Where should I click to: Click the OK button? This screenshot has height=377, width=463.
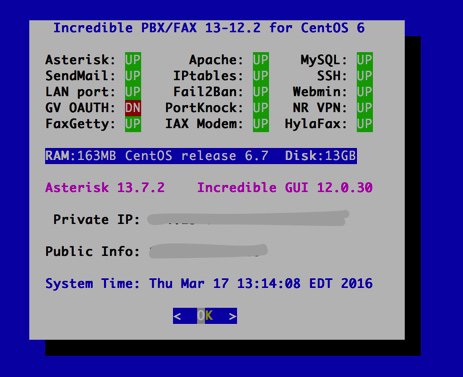pos(205,316)
